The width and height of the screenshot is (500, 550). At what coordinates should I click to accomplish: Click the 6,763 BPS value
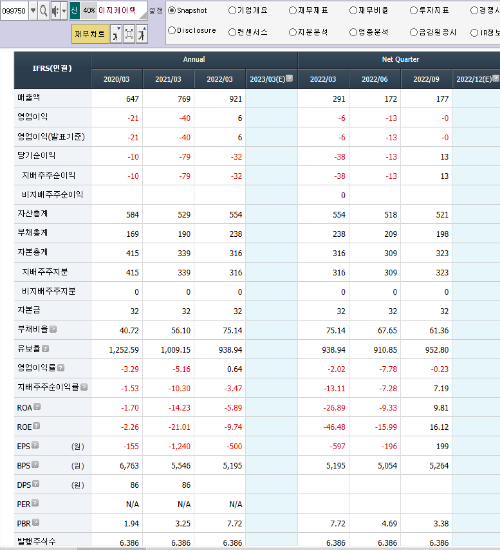pyautogui.click(x=129, y=466)
